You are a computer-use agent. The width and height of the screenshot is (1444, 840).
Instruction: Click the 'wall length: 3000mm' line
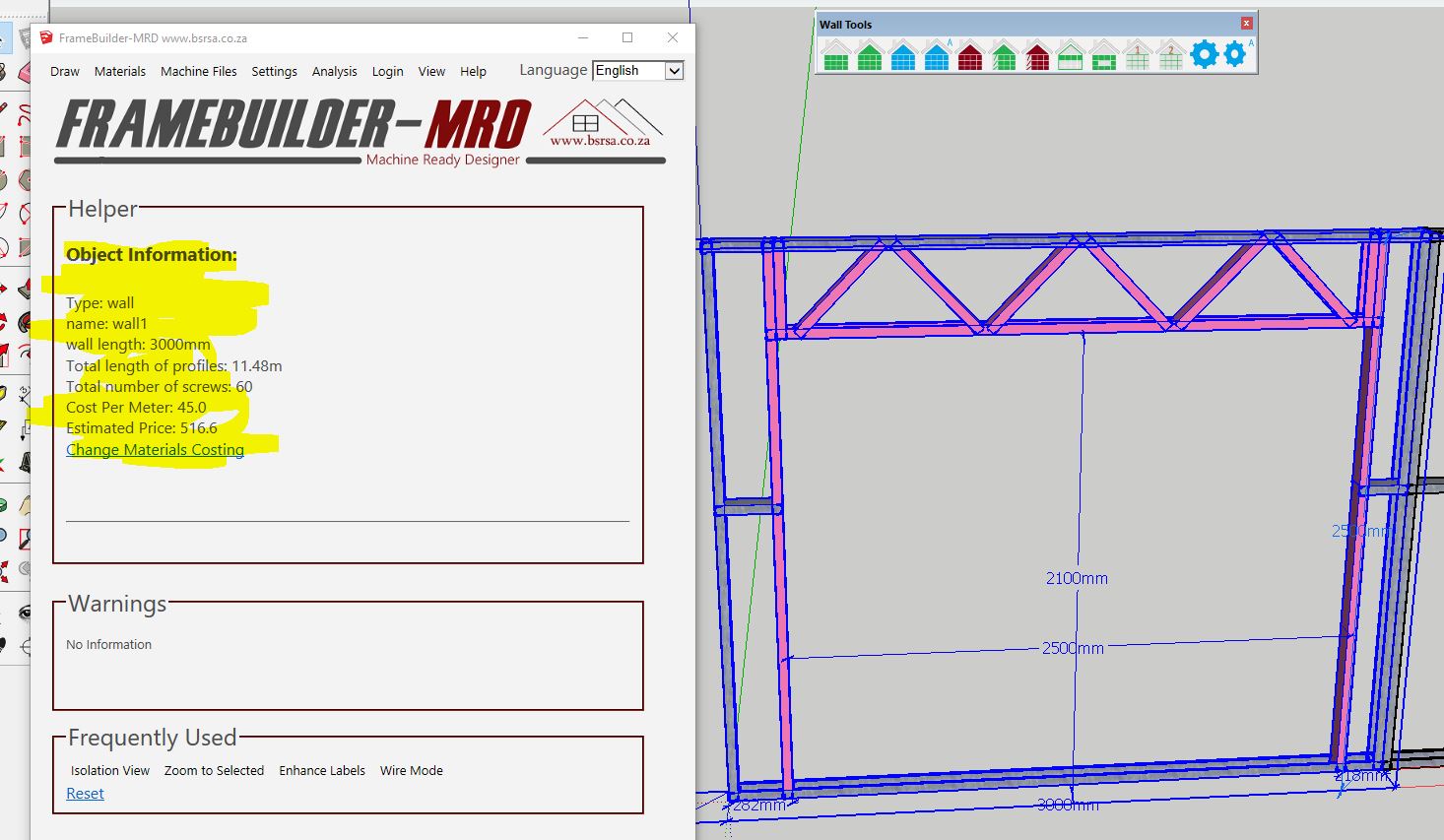pos(138,345)
